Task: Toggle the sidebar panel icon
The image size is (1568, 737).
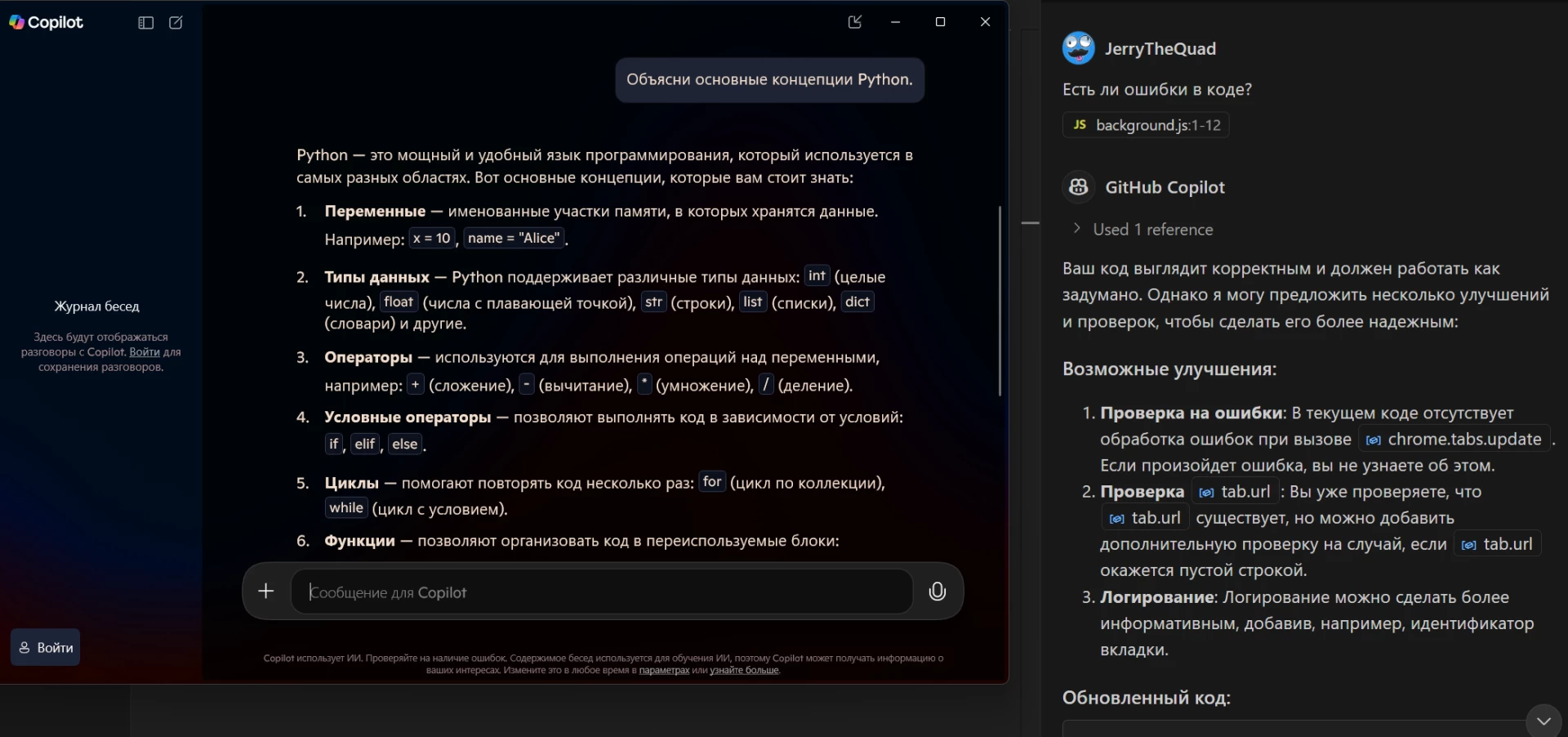Action: (x=146, y=23)
